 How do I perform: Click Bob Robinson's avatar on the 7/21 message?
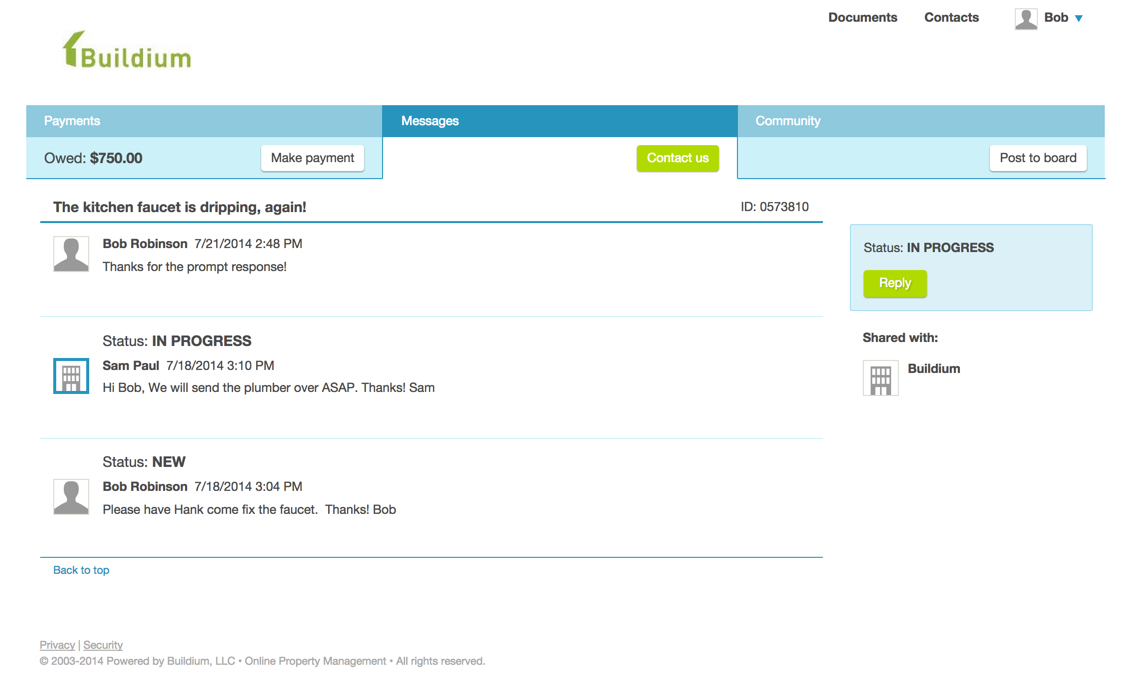71,253
